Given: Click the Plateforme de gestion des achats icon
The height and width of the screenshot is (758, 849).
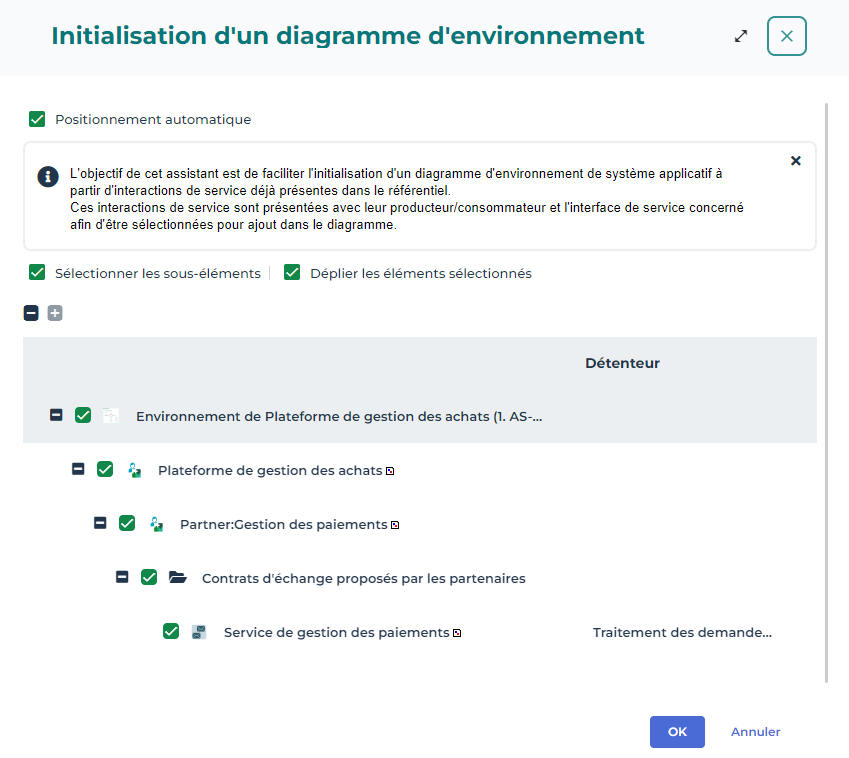Looking at the screenshot, I should click(x=134, y=470).
